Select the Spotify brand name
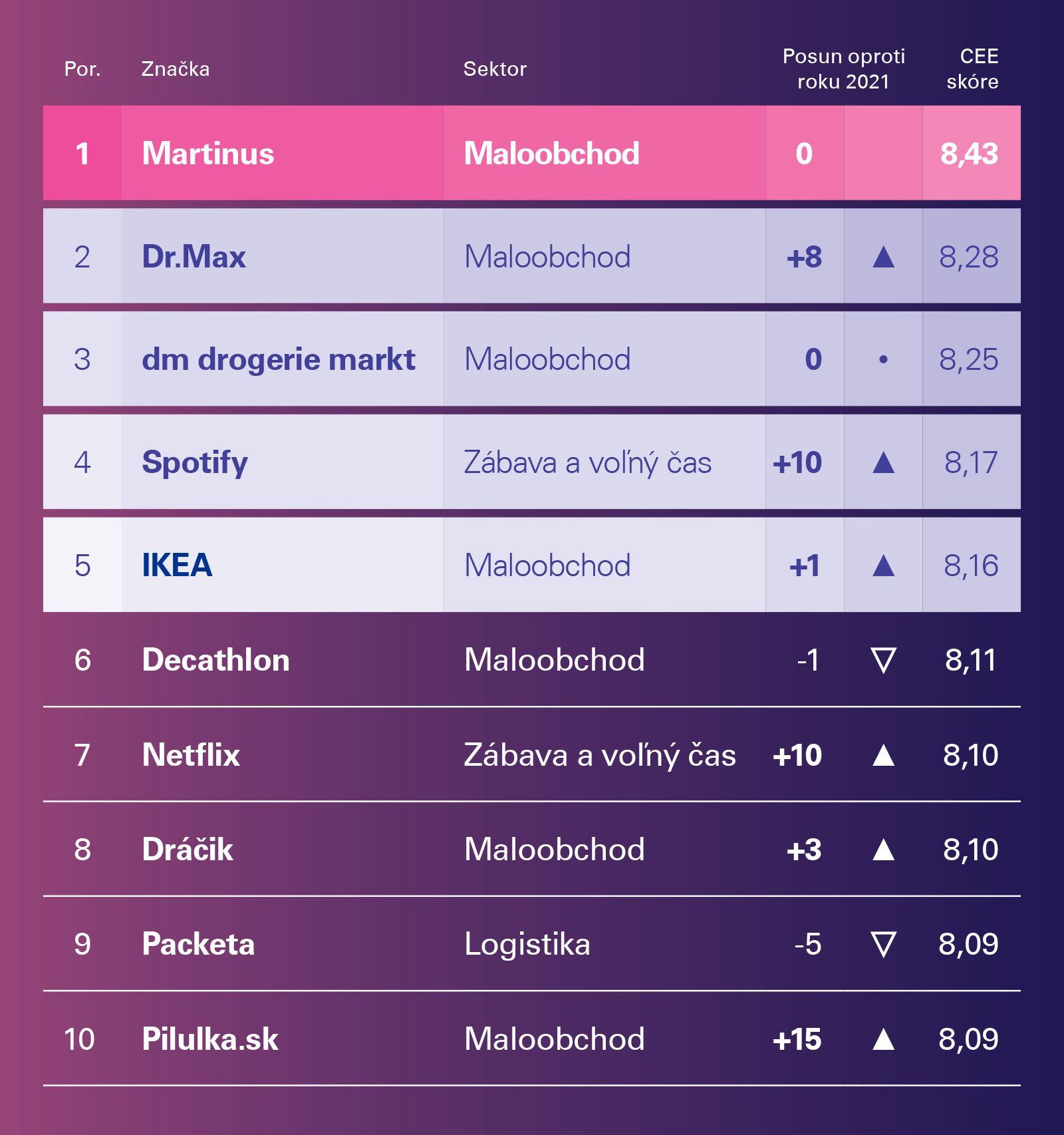1064x1135 pixels. [195, 462]
